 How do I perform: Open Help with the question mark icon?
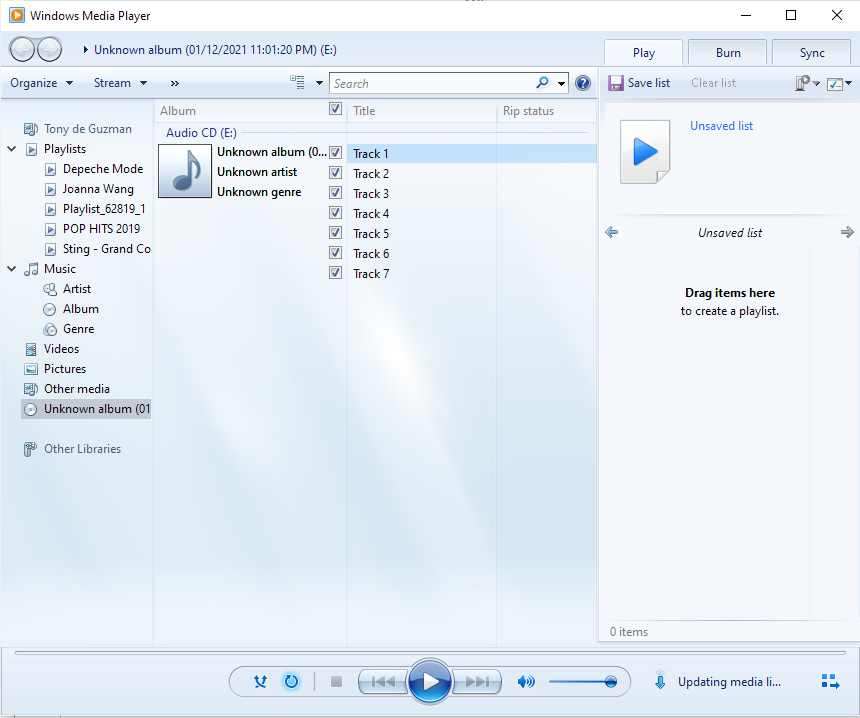pos(583,83)
